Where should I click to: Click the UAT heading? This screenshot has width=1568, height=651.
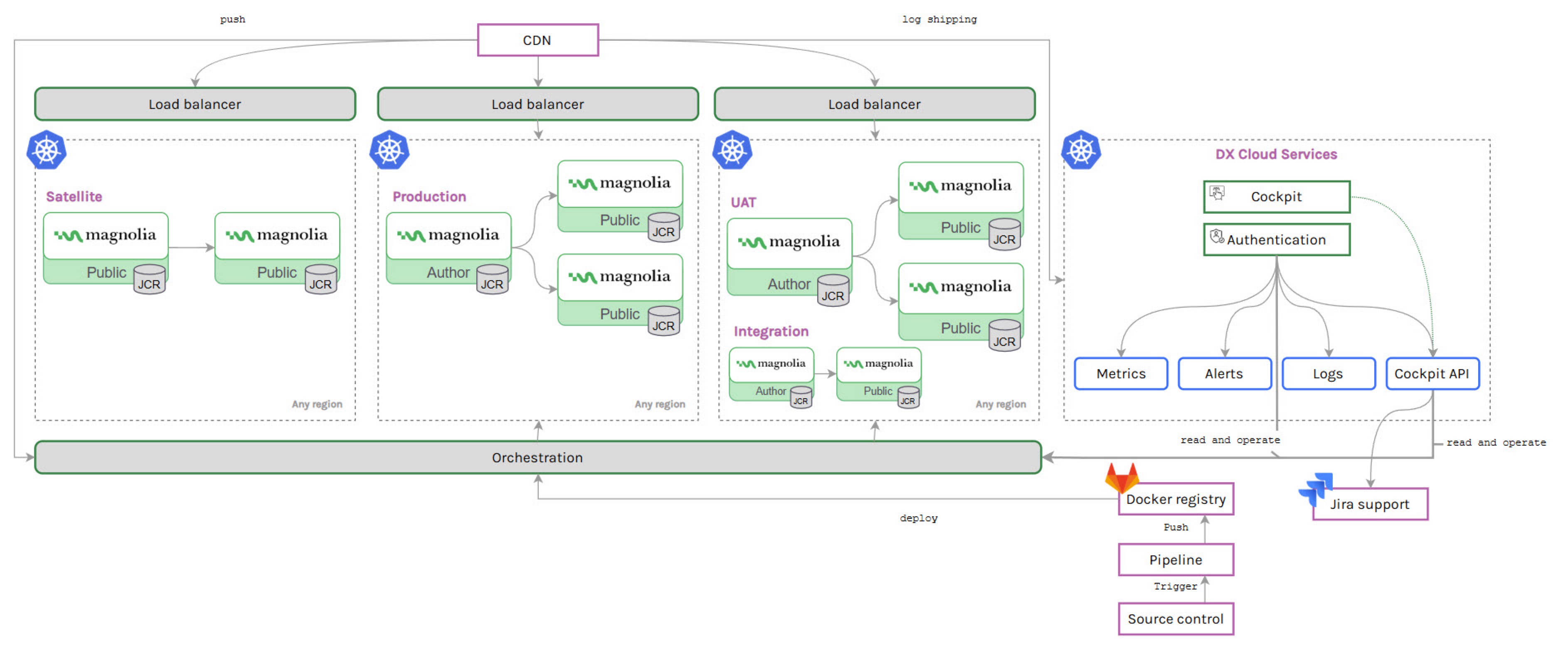(x=743, y=202)
